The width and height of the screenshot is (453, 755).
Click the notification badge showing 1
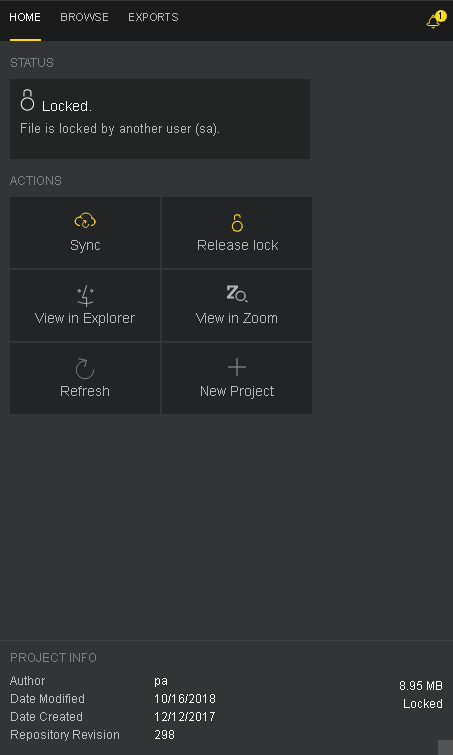(x=440, y=16)
